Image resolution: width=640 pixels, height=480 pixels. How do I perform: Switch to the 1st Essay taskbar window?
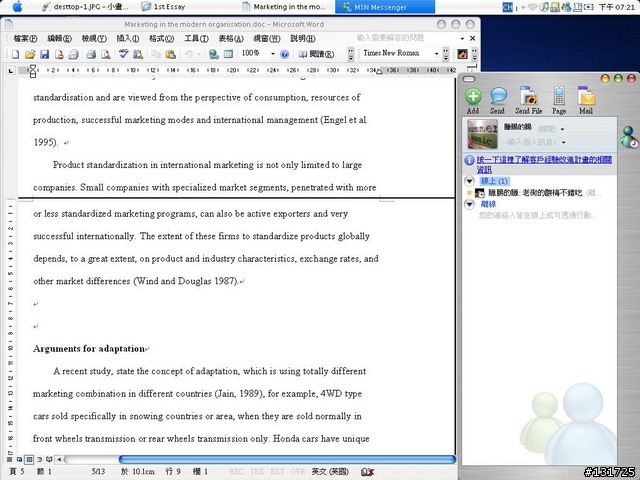click(x=163, y=7)
